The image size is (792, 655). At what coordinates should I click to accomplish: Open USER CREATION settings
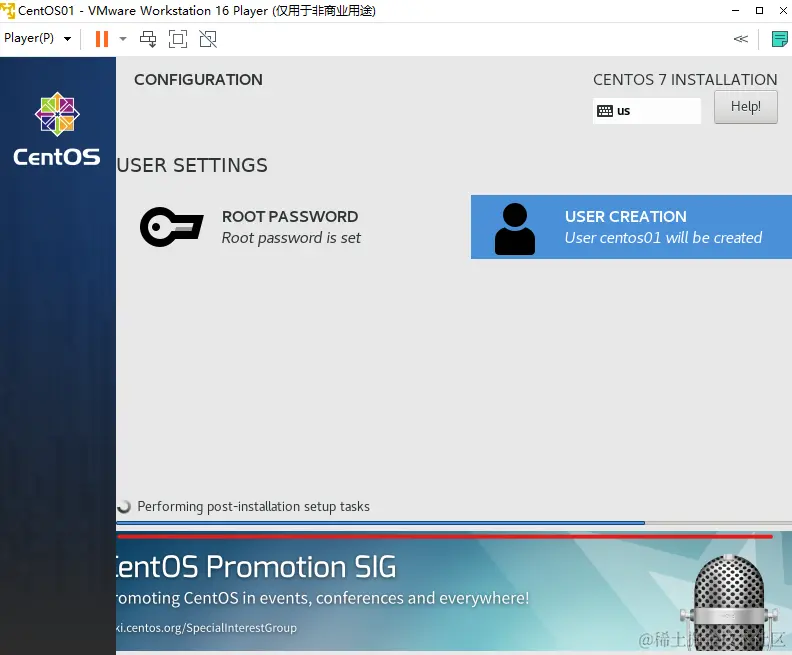click(x=631, y=227)
